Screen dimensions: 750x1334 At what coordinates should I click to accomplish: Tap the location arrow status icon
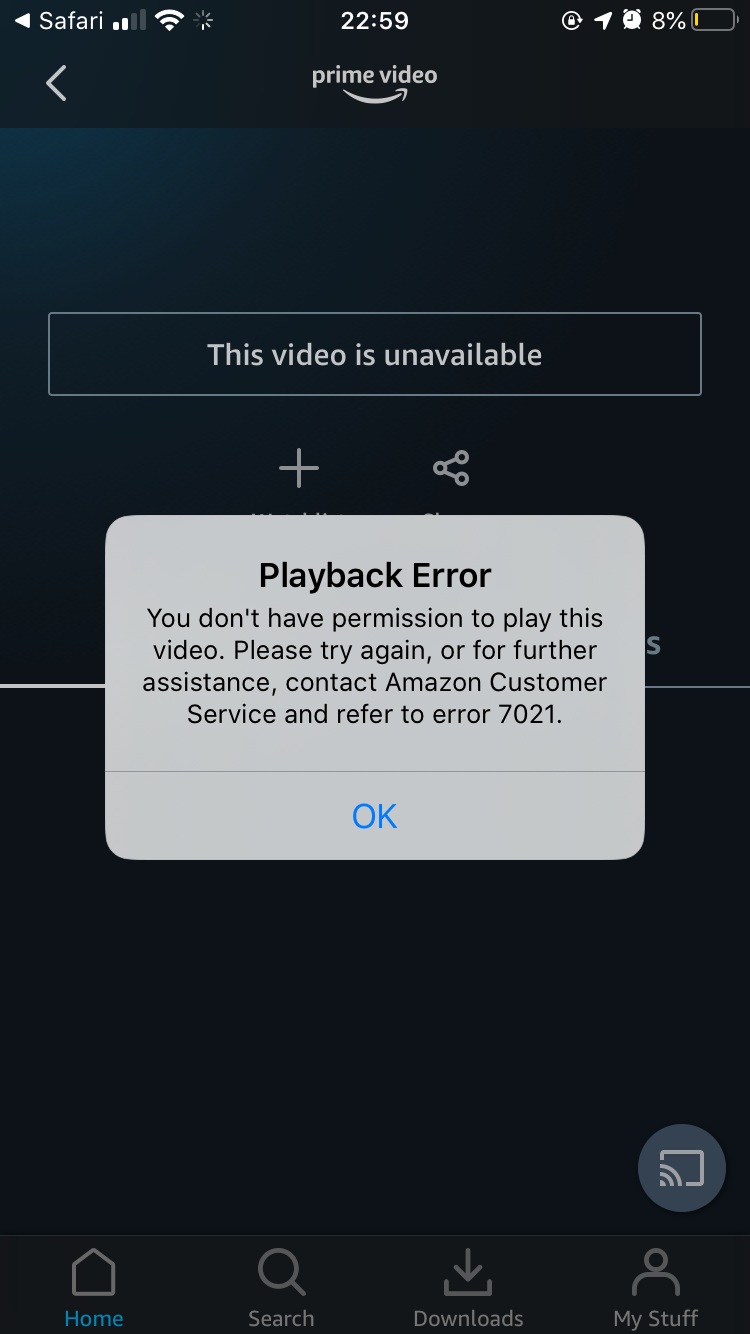[602, 20]
